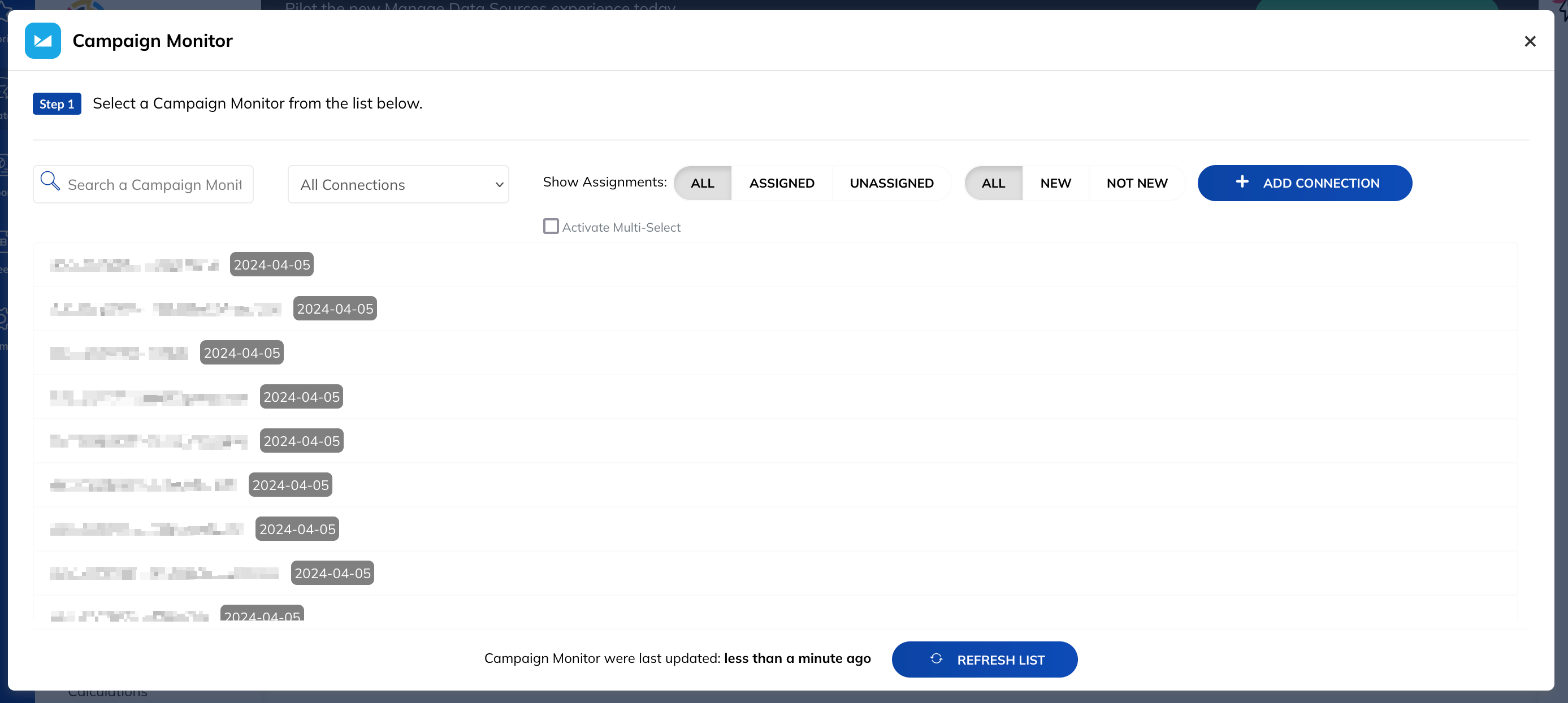The image size is (1568, 703).
Task: Filter list by NOT NEW items
Action: coord(1137,183)
